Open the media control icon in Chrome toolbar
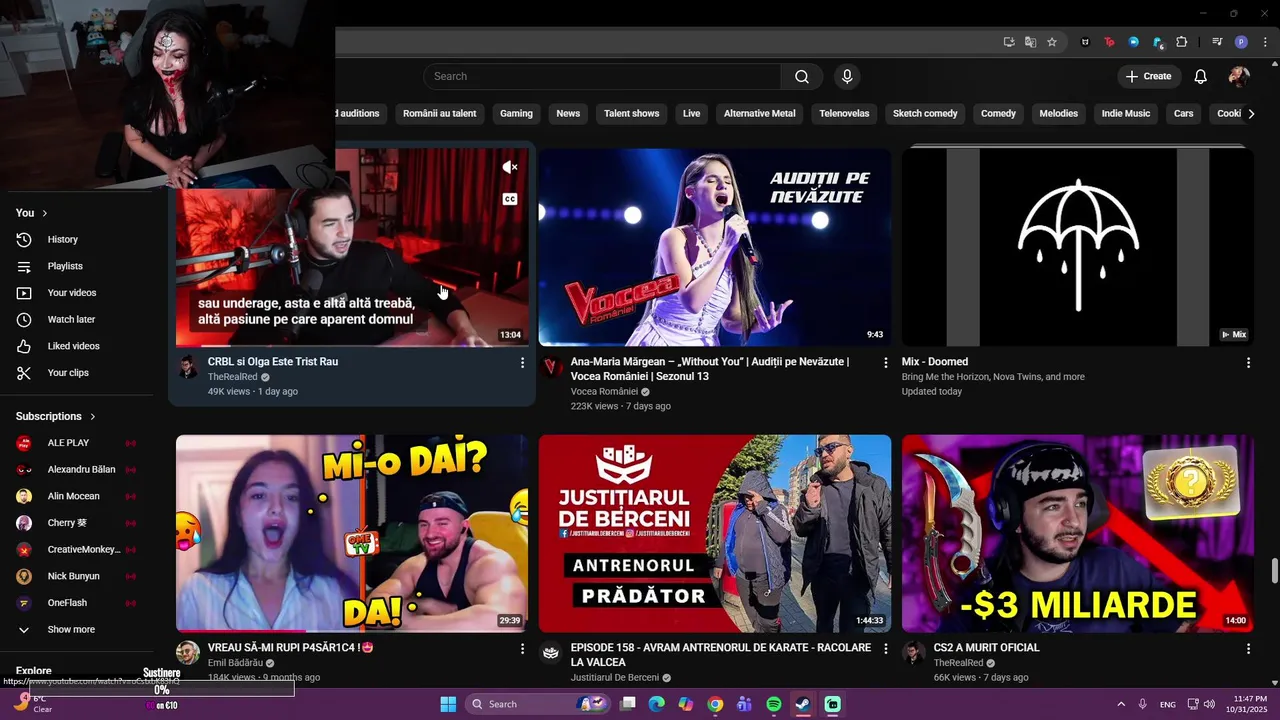1280x720 pixels. point(1217,42)
